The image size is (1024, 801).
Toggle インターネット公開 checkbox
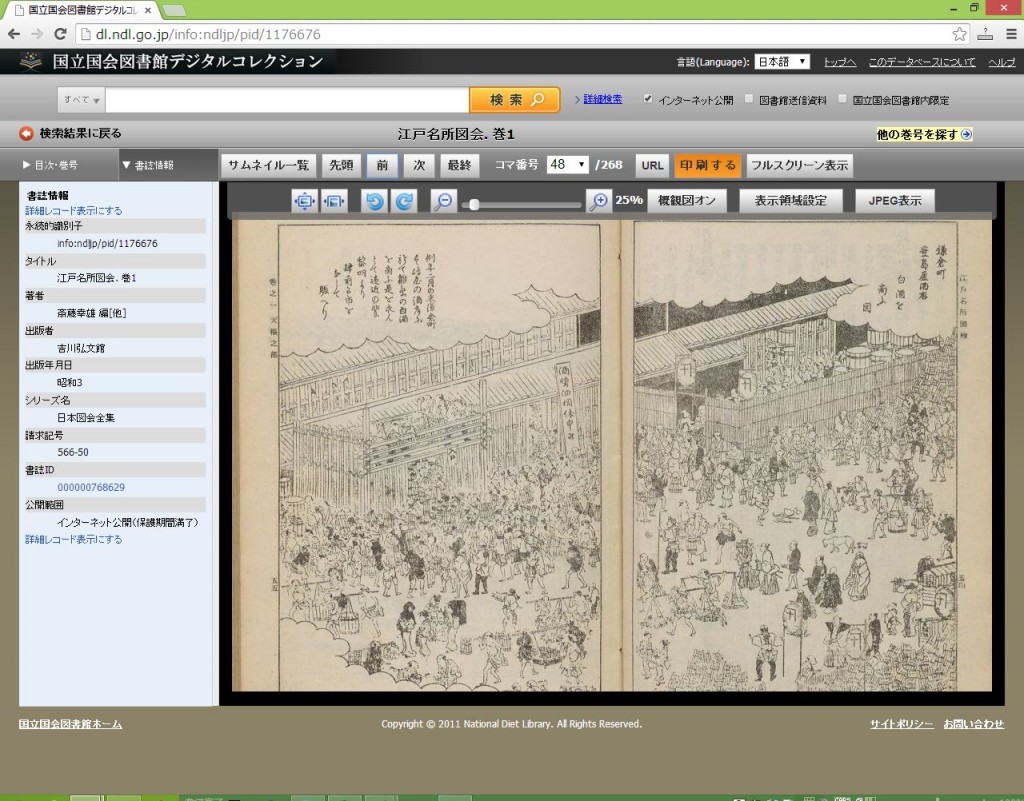pyautogui.click(x=647, y=99)
